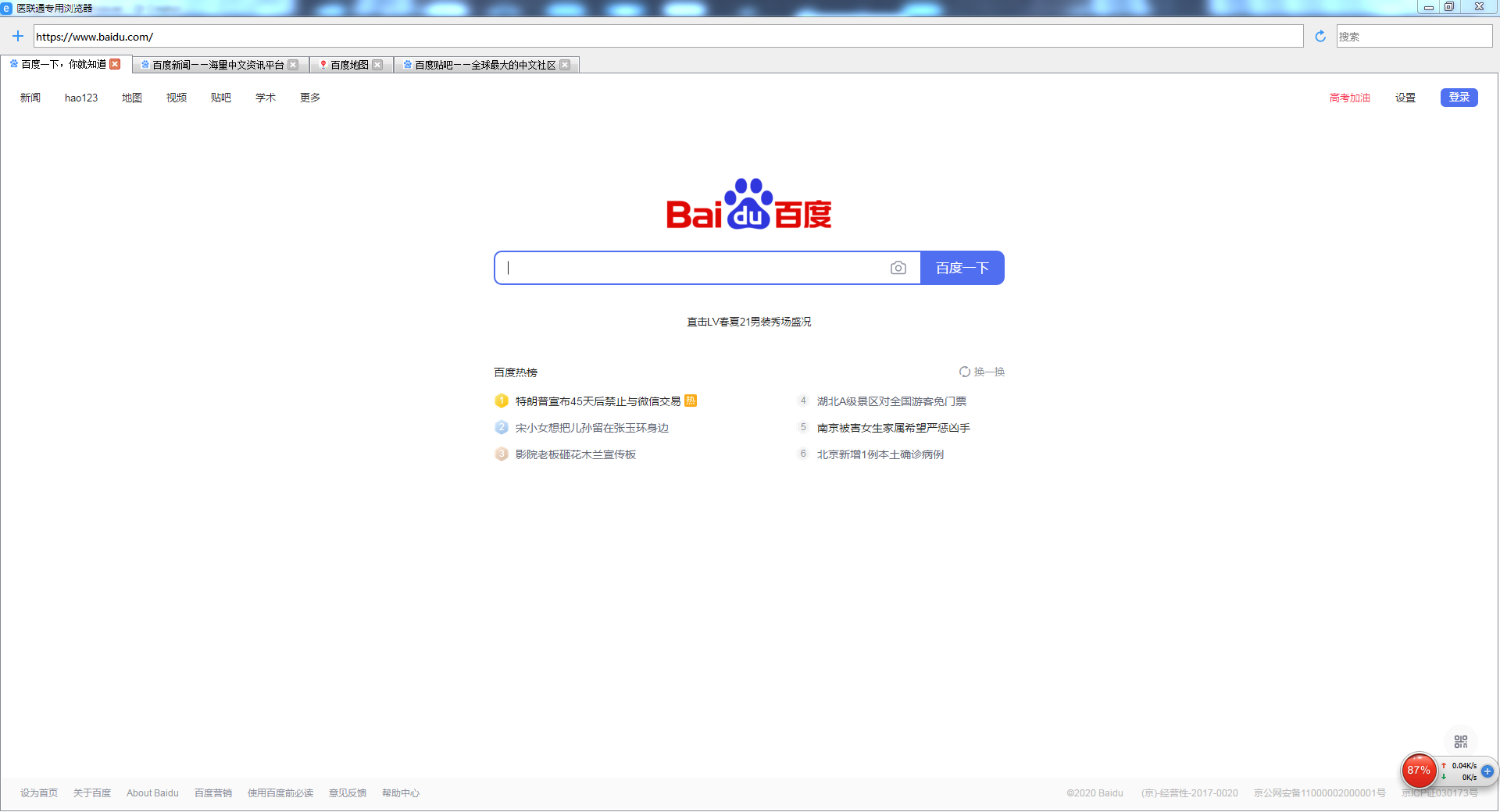Click the 登录 login button
The width and height of the screenshot is (1500, 812).
point(1459,98)
